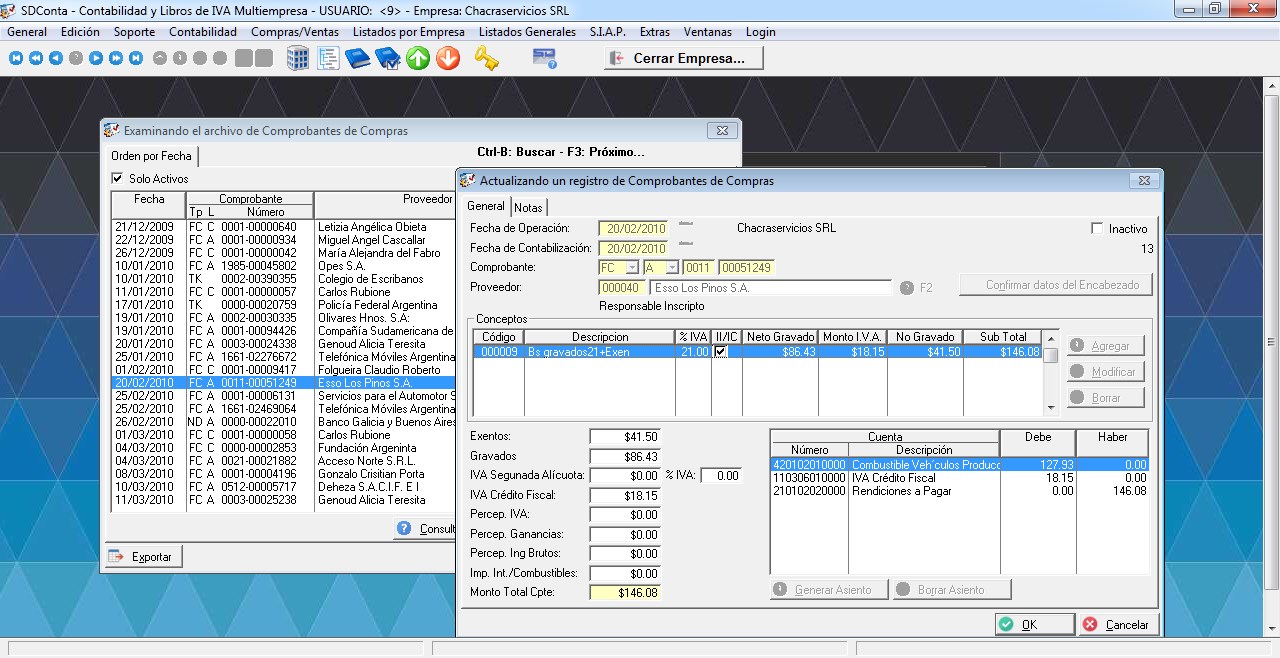Go to first record navigation icon
The height and width of the screenshot is (658, 1280).
pyautogui.click(x=16, y=59)
